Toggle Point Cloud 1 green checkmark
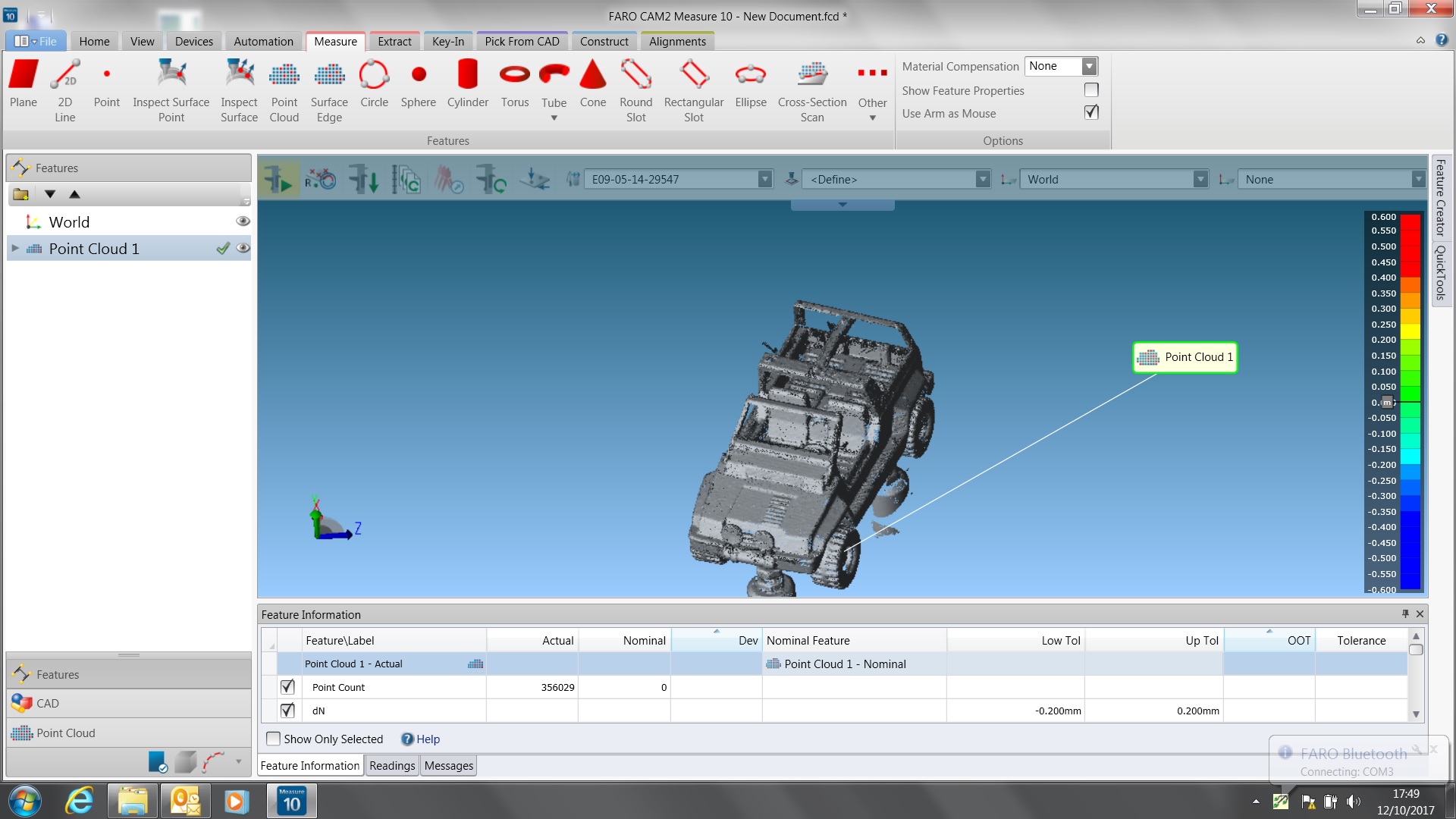This screenshot has height=819, width=1456. coord(223,248)
